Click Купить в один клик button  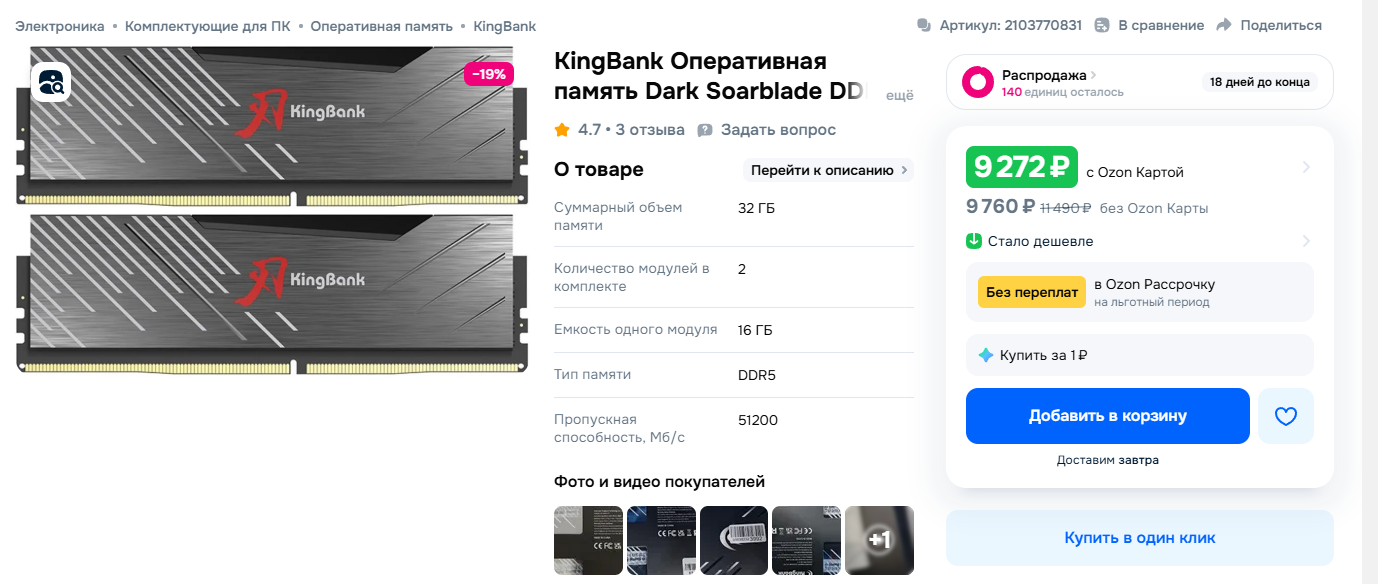pos(1140,538)
